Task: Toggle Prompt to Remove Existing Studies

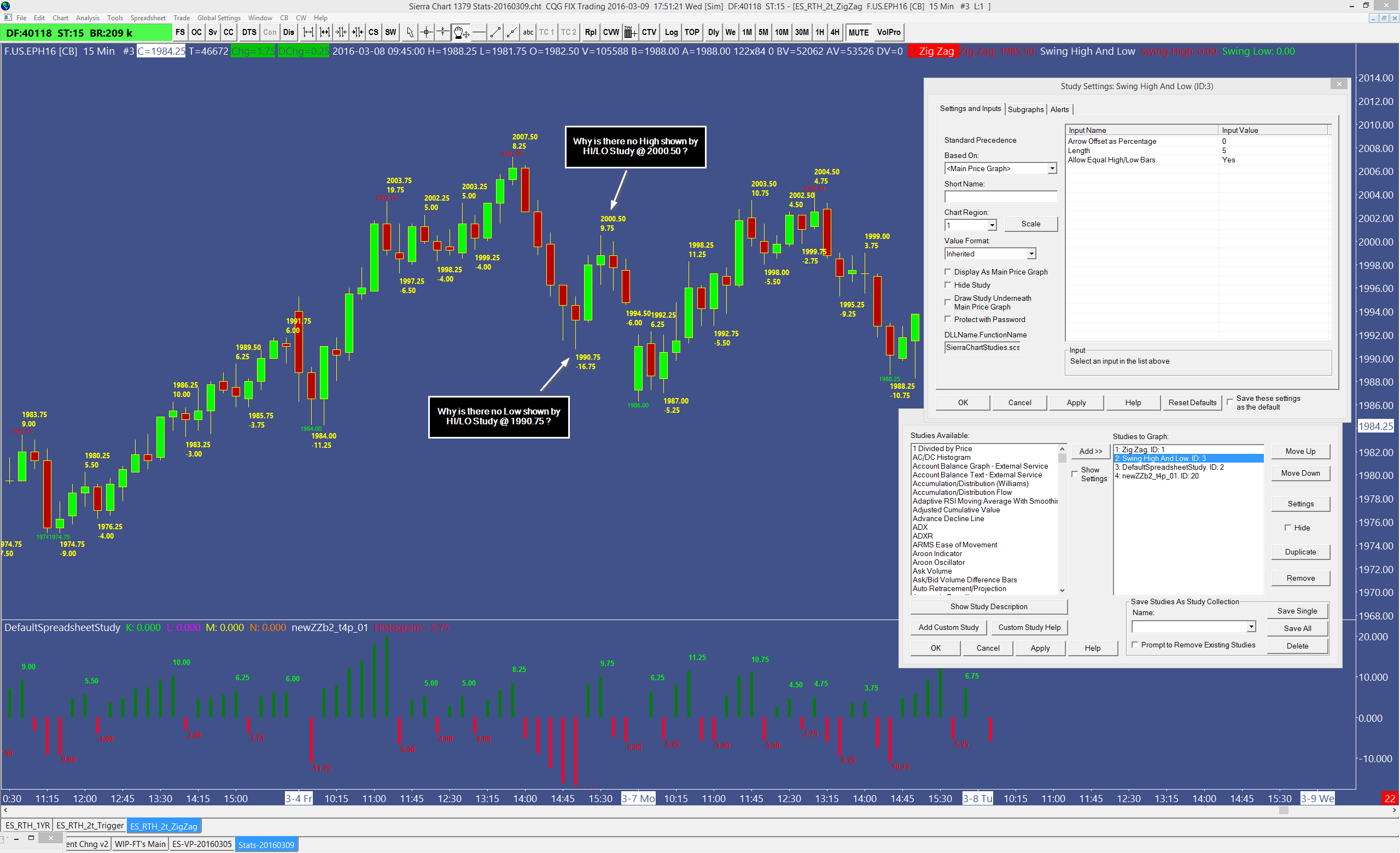Action: [x=1135, y=645]
